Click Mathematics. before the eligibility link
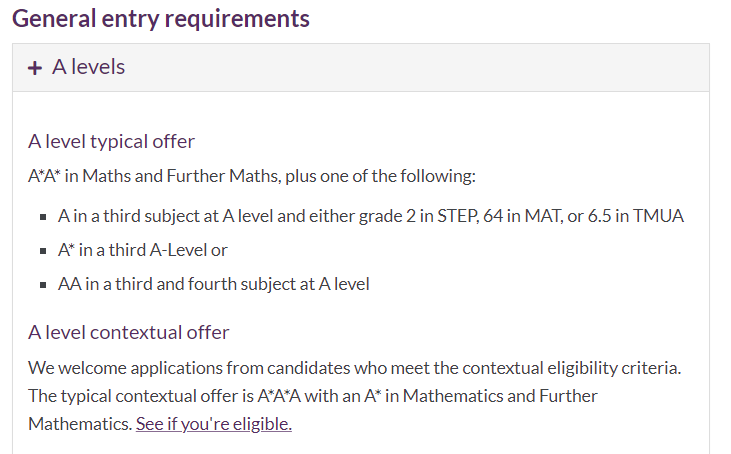Viewport: 731px width, 454px height. click(80, 424)
